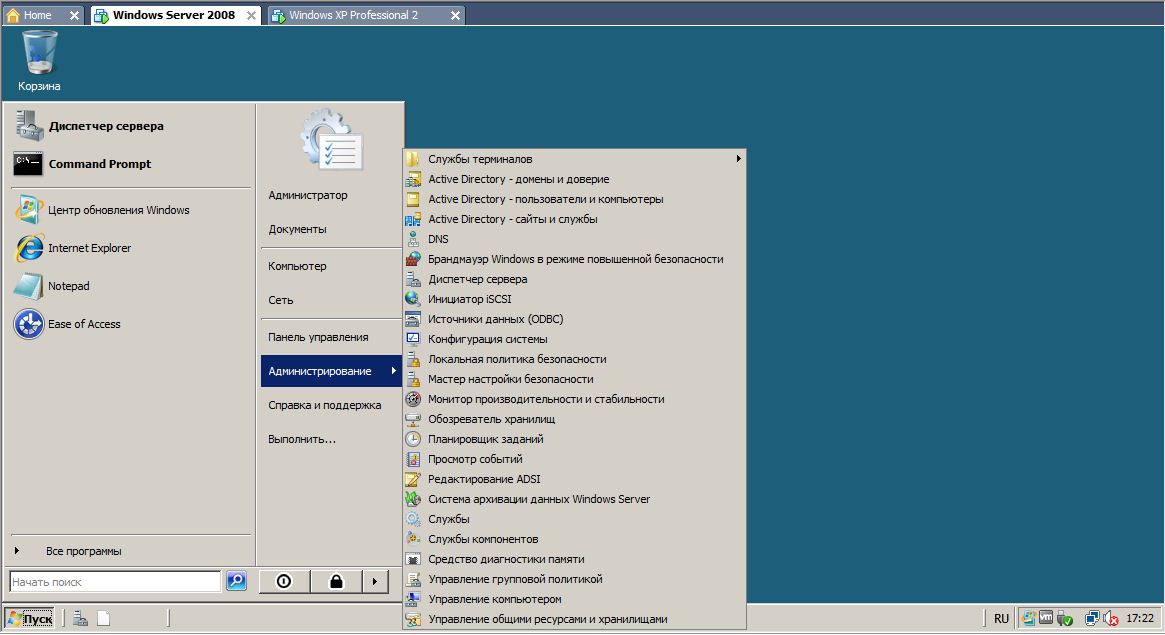Open Справка и поддержка
Viewport: 1165px width, 635px height.
(x=325, y=406)
